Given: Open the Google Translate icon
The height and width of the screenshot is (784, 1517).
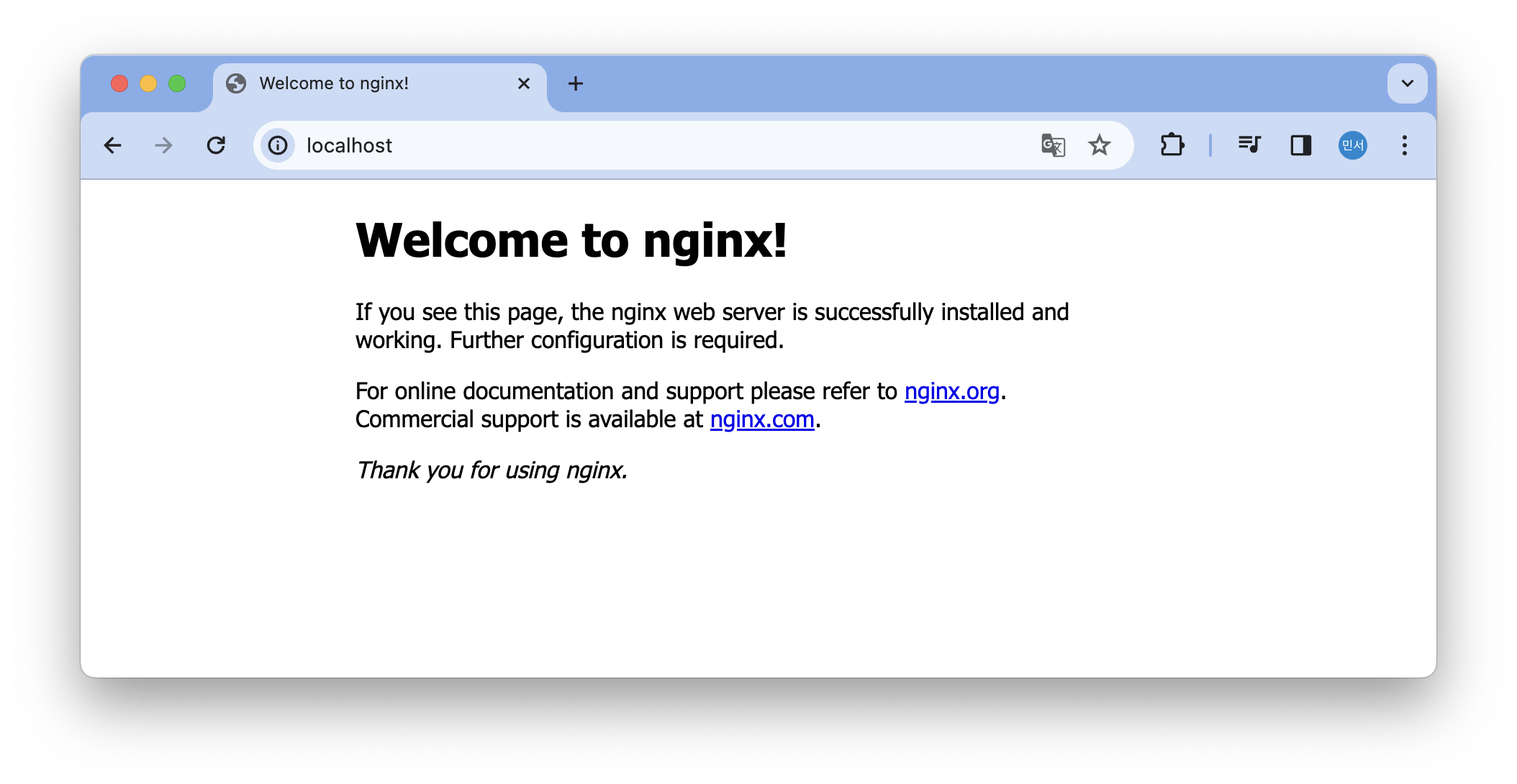Looking at the screenshot, I should click(1053, 145).
